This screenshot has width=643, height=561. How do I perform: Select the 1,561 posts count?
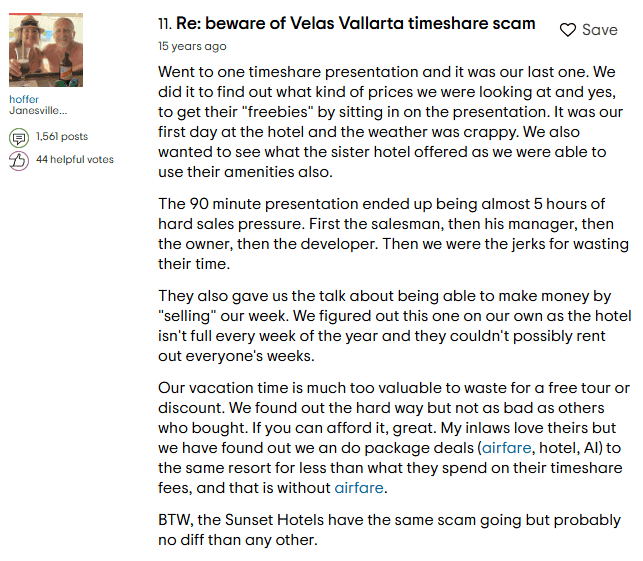(62, 136)
